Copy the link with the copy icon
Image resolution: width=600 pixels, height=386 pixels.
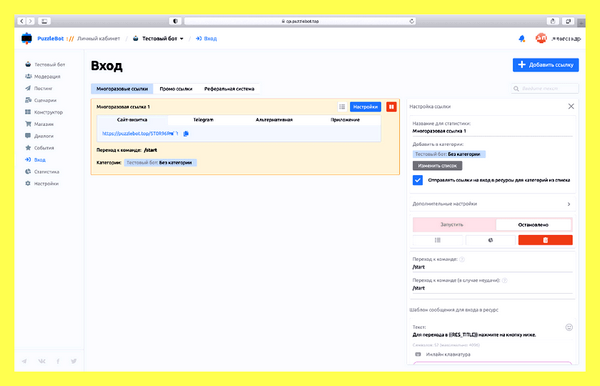coord(186,134)
